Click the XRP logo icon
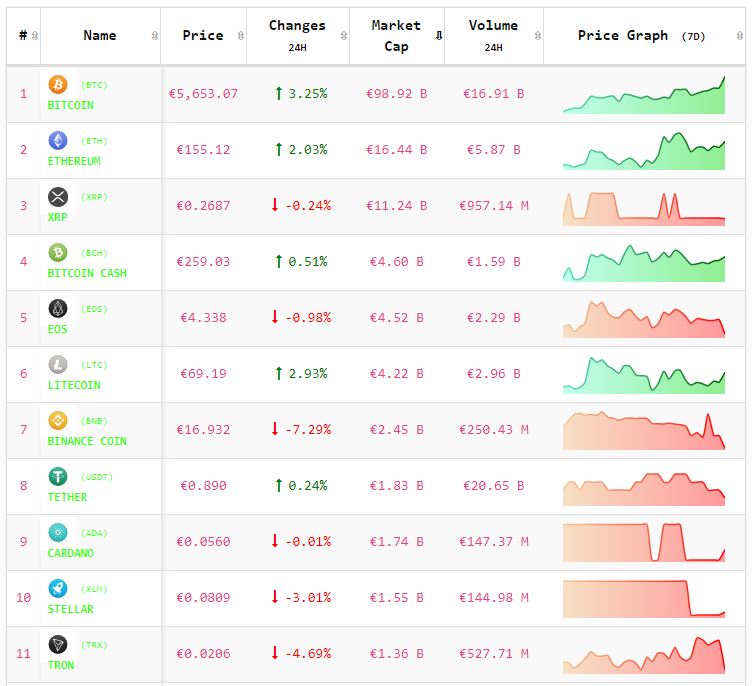 (x=58, y=197)
